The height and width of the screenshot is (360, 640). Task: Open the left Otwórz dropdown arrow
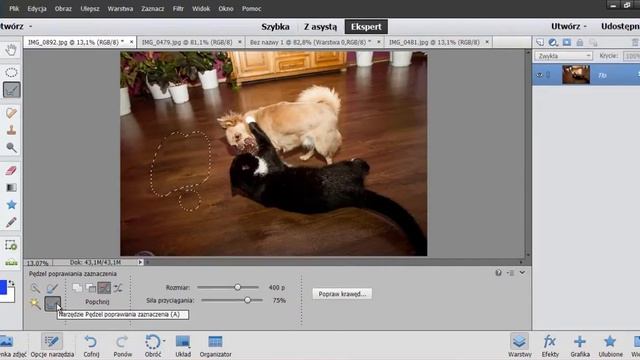point(31,27)
